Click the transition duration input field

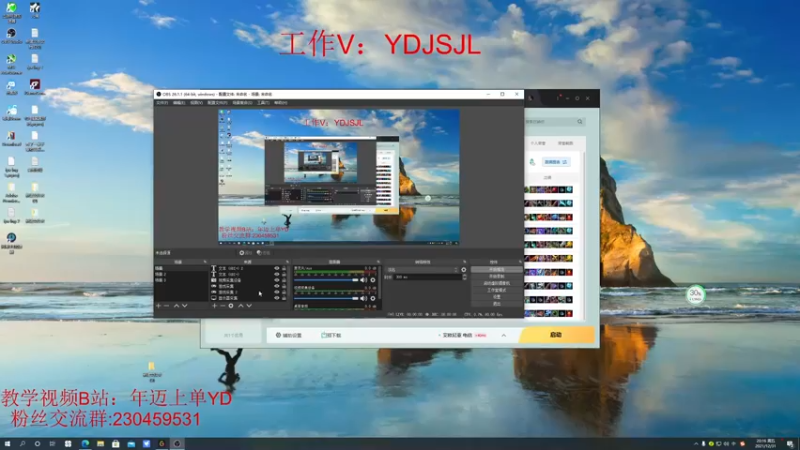[428, 277]
